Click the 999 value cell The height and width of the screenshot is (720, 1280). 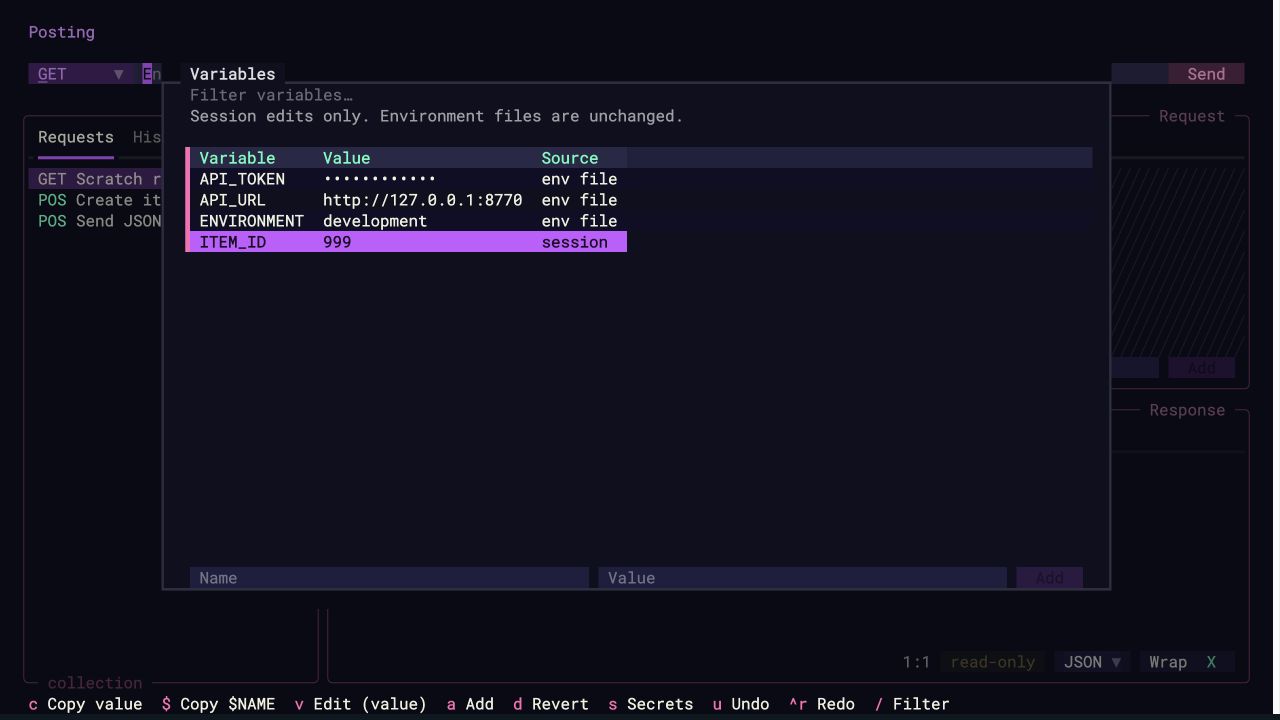[337, 242]
